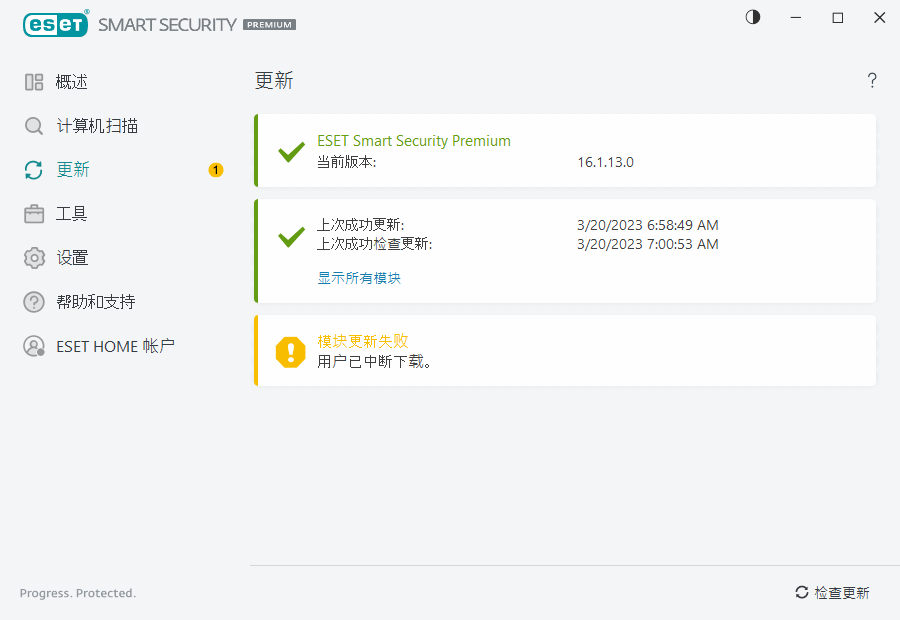This screenshot has width=900, height=620.
Task: Click the ESET logo in title bar
Action: point(56,24)
